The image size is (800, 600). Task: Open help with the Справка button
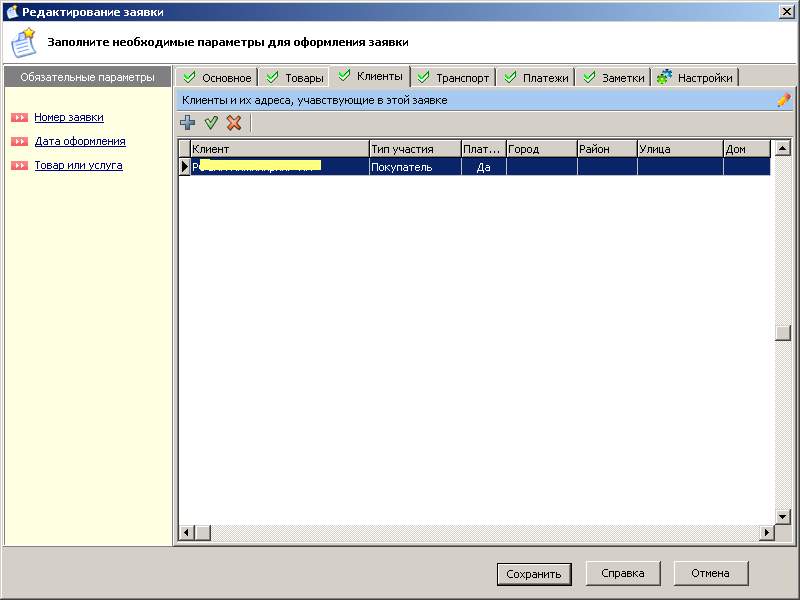coord(622,573)
